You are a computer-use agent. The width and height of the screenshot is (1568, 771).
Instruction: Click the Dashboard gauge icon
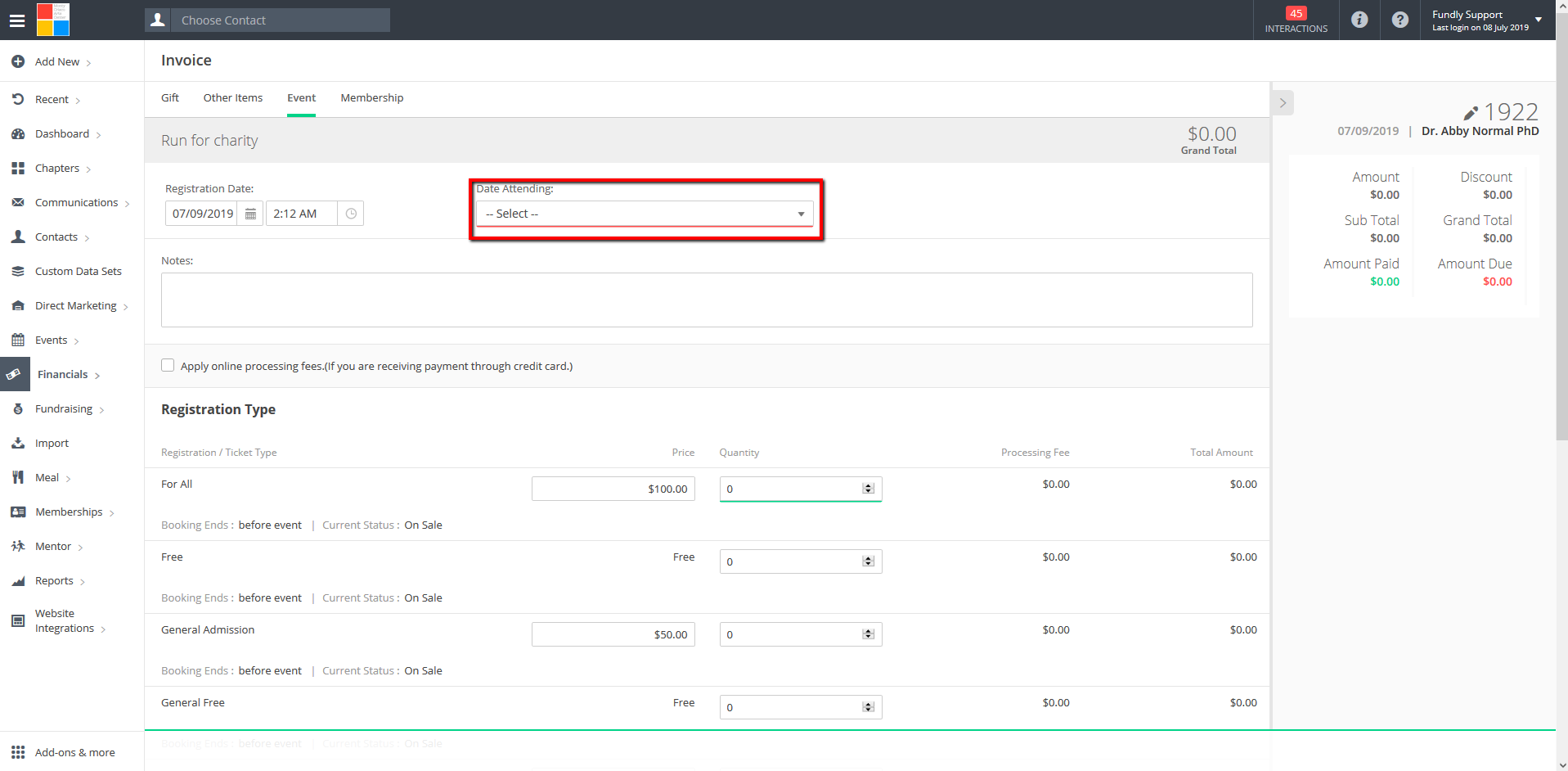[18, 133]
